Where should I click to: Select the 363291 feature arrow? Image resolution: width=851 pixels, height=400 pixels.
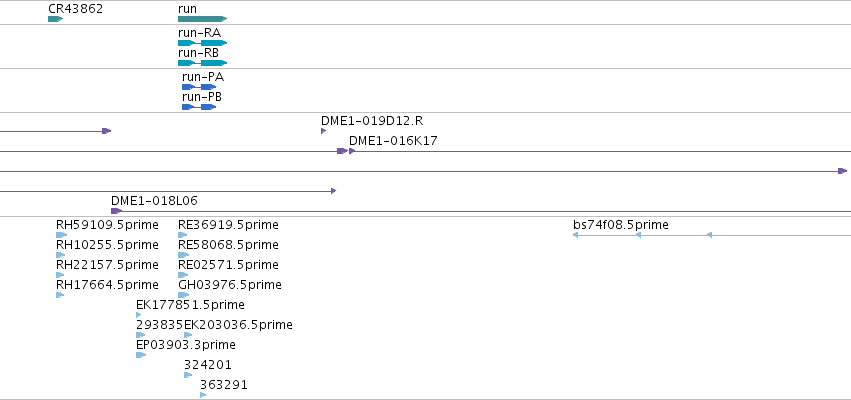click(203, 395)
